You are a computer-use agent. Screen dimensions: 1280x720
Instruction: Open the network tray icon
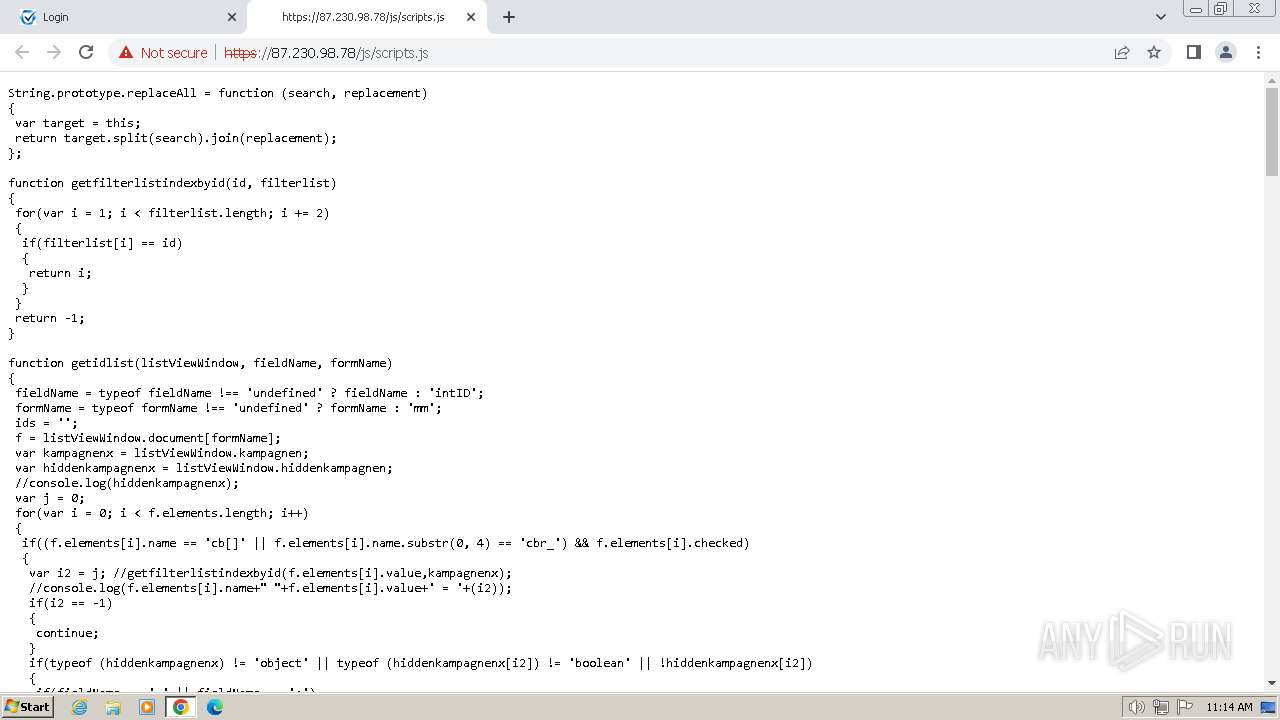point(1161,707)
